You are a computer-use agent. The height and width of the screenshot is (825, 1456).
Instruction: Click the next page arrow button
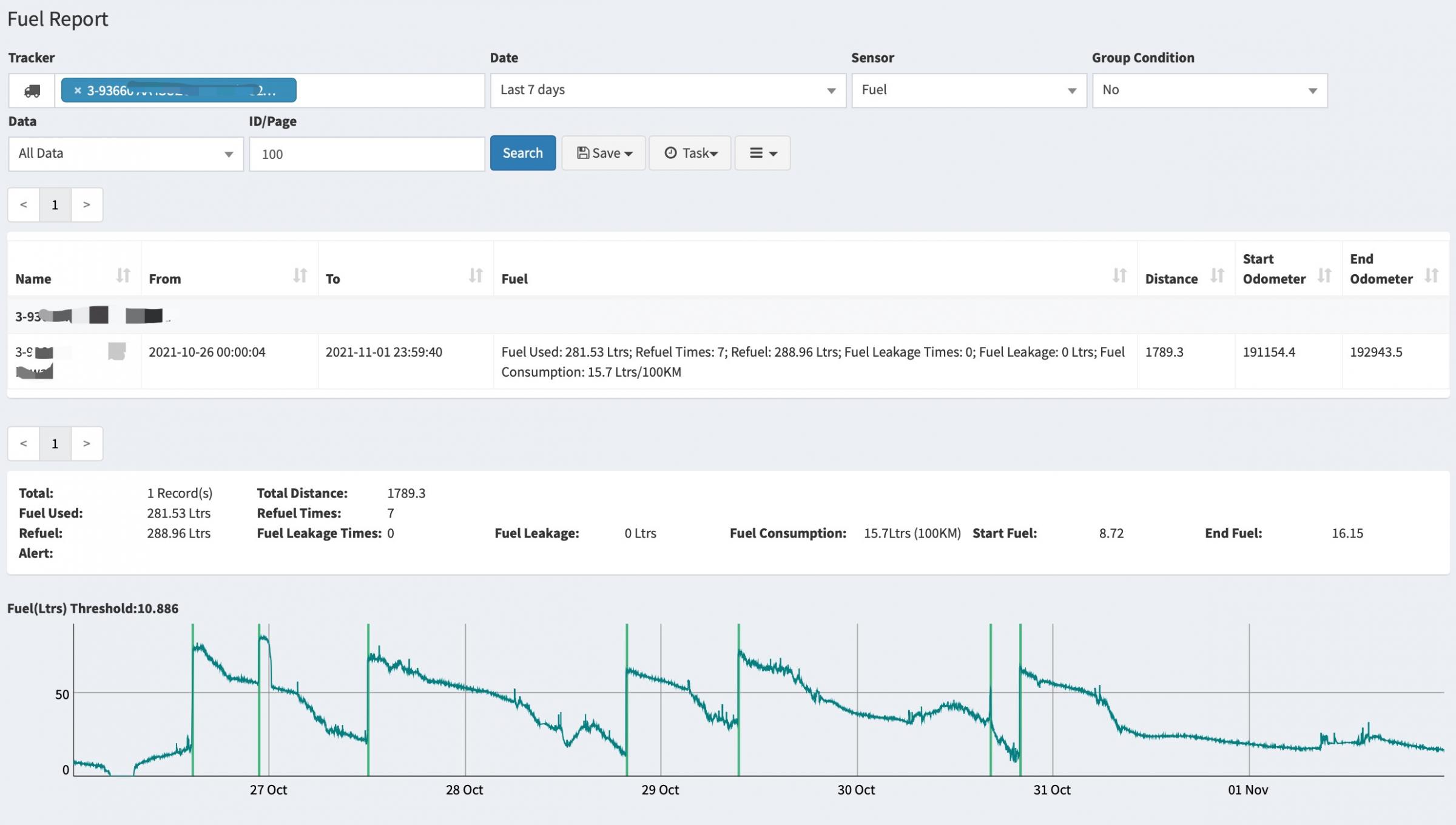point(86,204)
